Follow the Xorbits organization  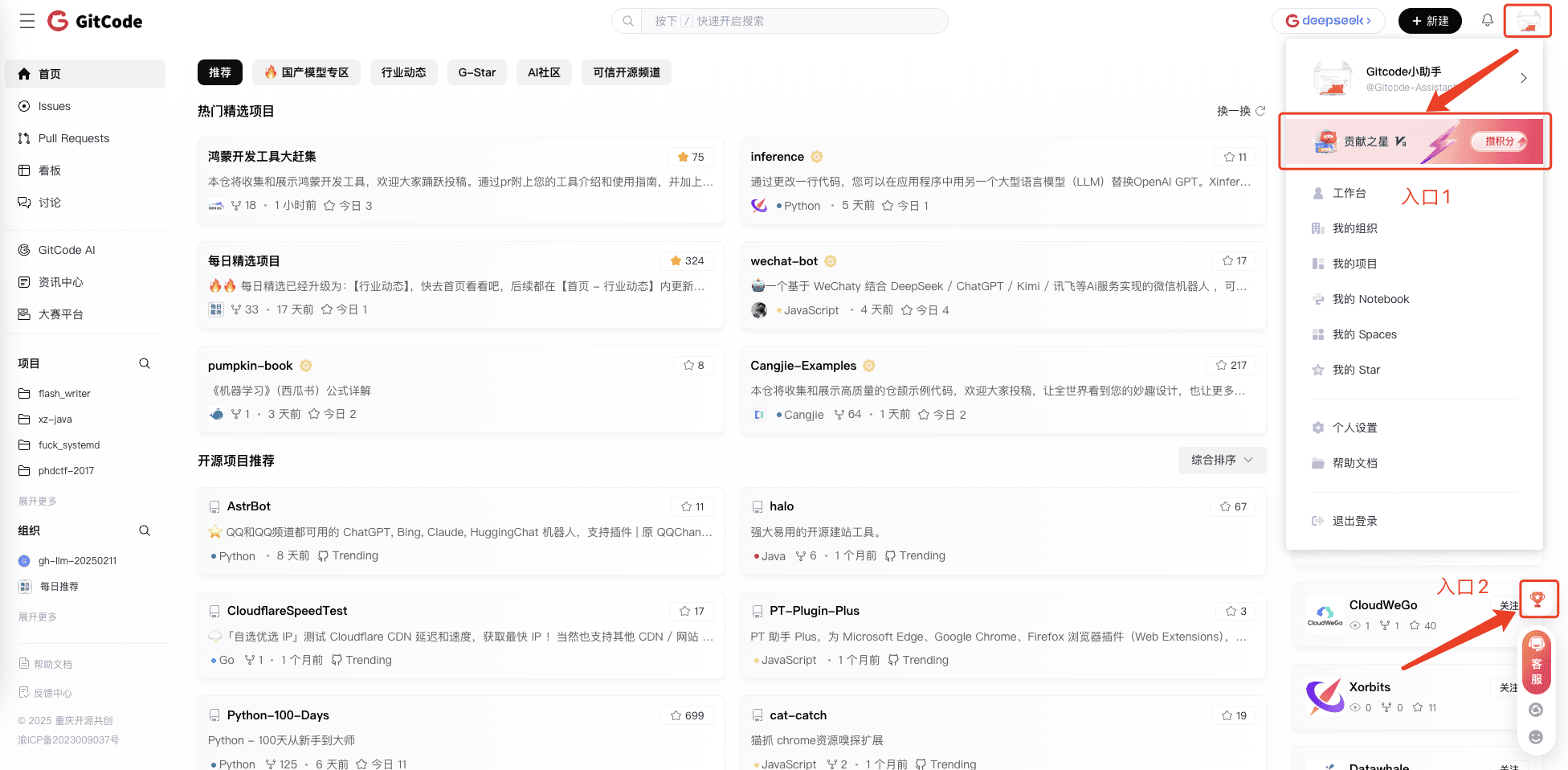[1508, 688]
